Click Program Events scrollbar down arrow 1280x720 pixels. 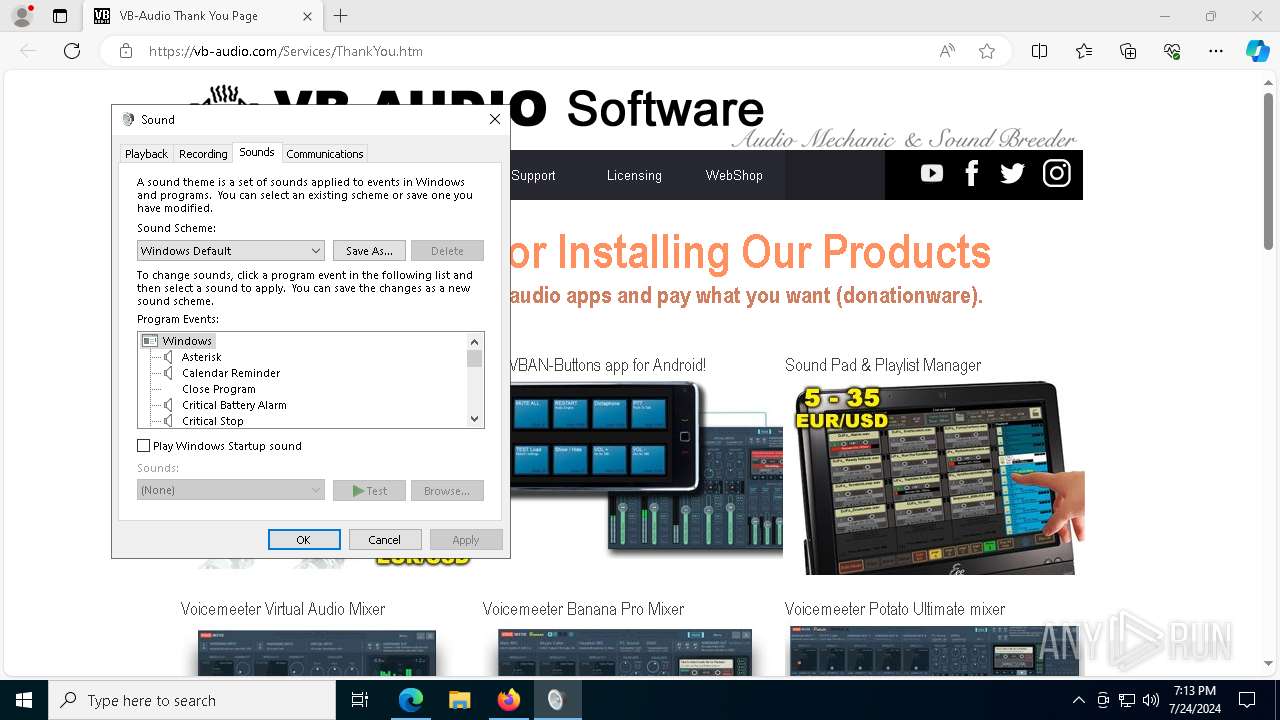pos(475,420)
